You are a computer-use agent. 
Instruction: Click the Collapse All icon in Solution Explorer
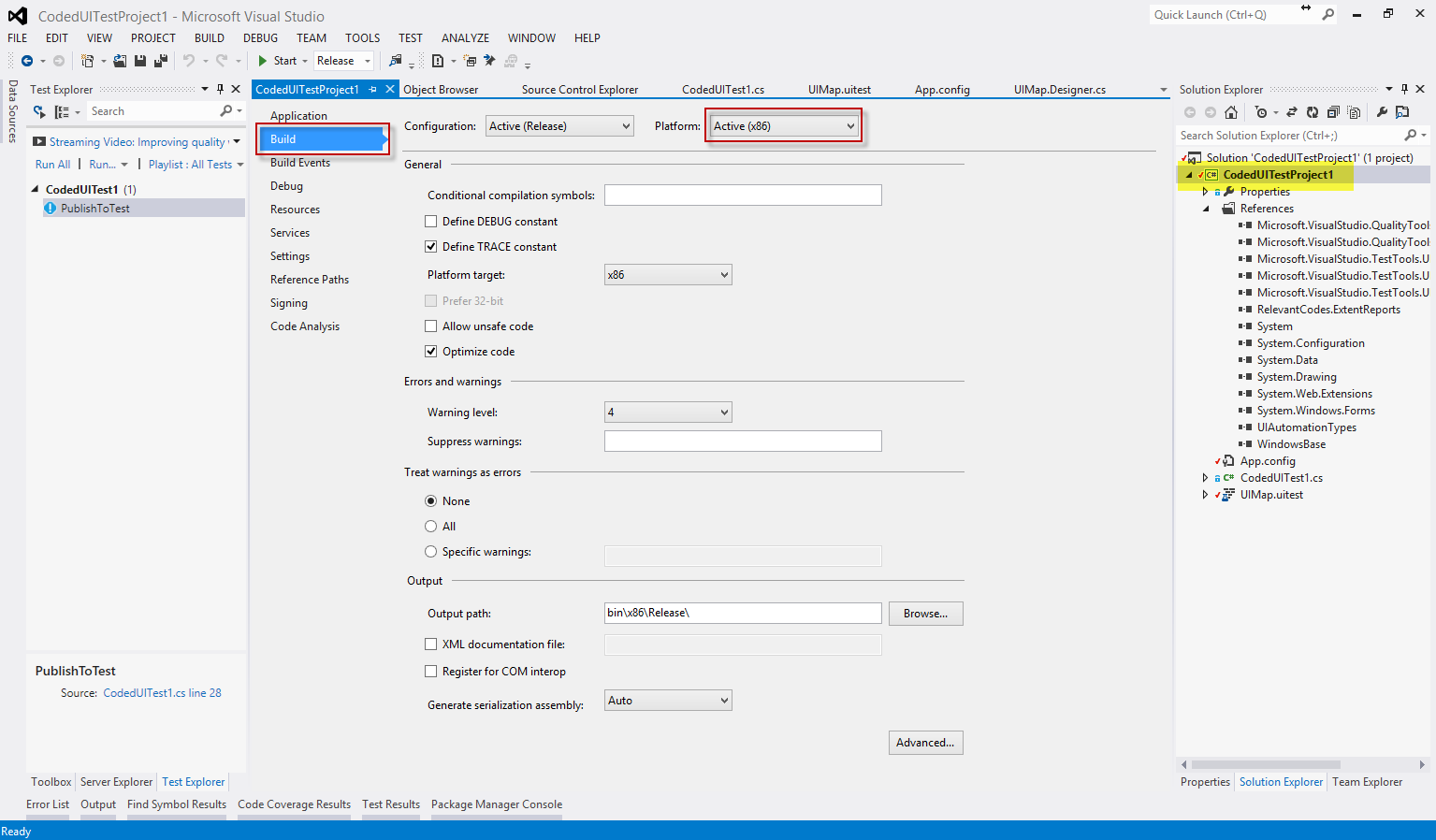point(1333,112)
